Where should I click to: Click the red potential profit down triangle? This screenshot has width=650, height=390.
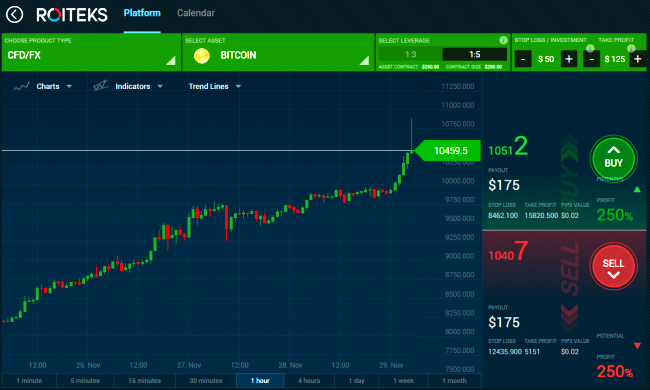[637, 346]
